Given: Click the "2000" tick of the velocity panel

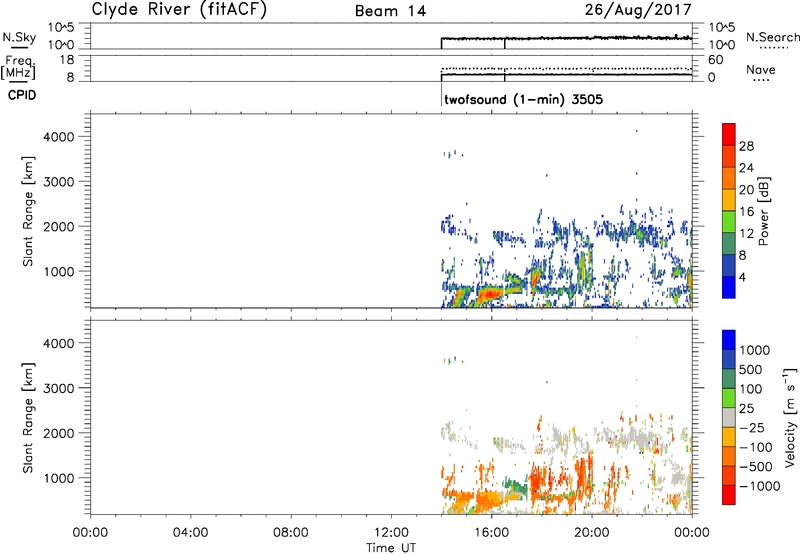Looking at the screenshot, I should point(59,433).
